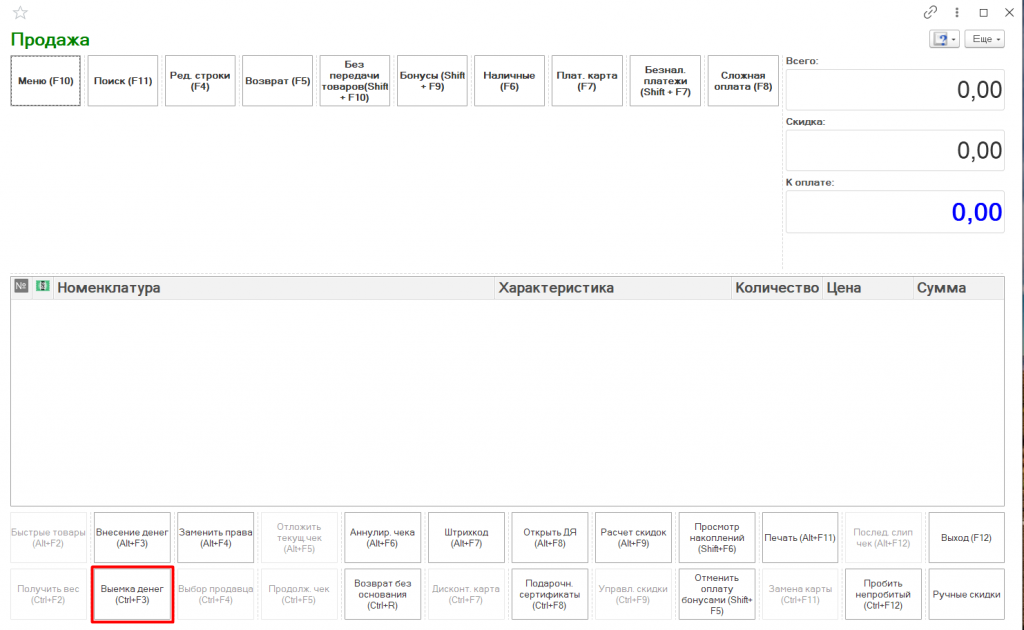Open Сложная оплата (F8)
The width and height of the screenshot is (1024, 630).
click(x=742, y=81)
